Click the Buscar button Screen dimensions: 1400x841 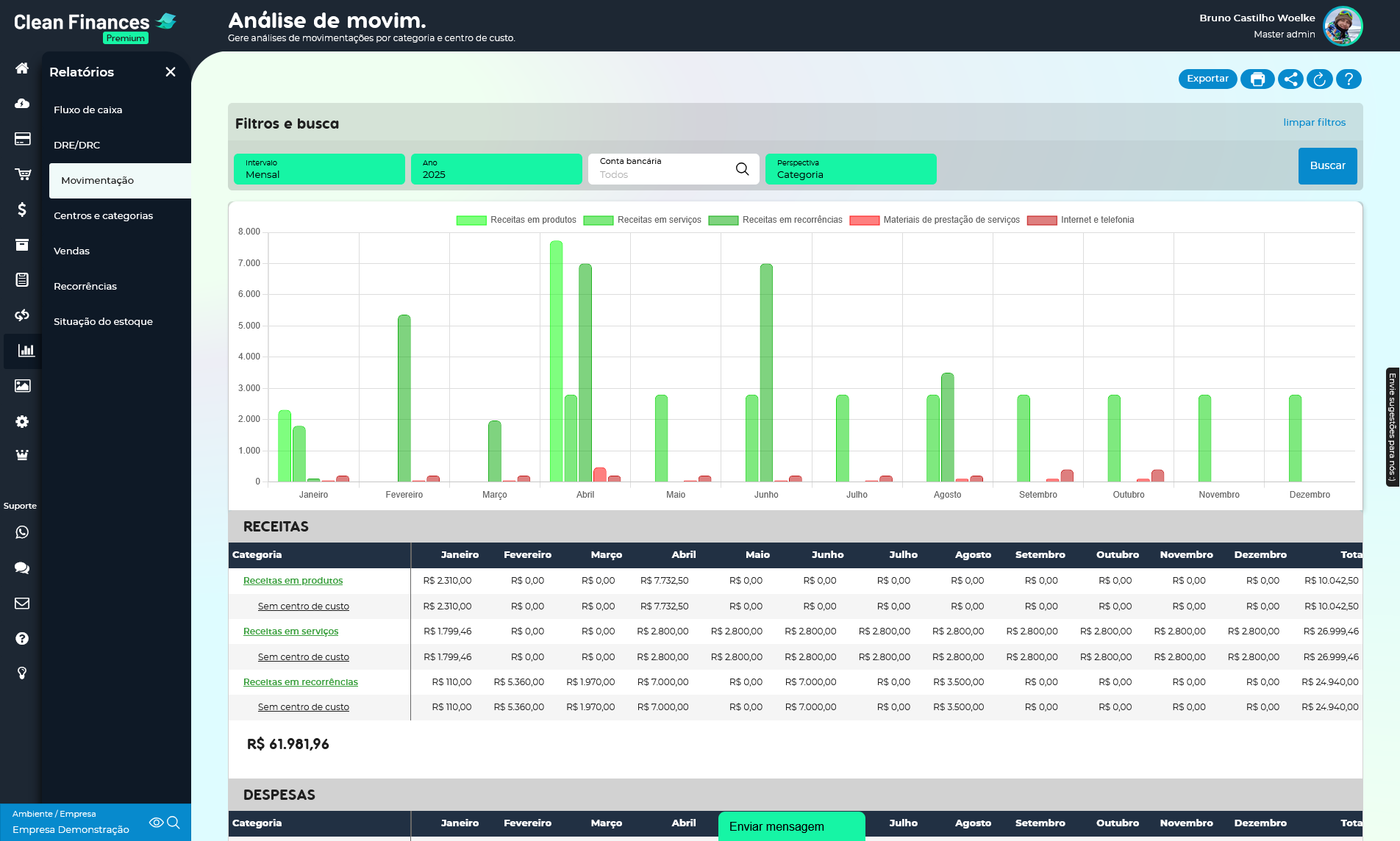tap(1327, 166)
